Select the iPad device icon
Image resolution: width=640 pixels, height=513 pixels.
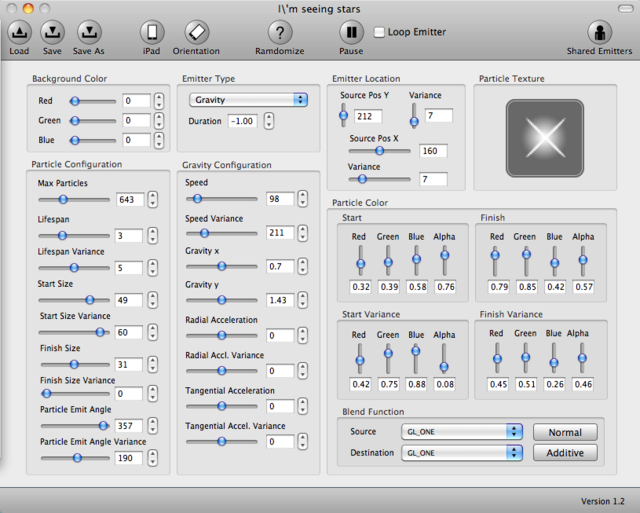(152, 32)
